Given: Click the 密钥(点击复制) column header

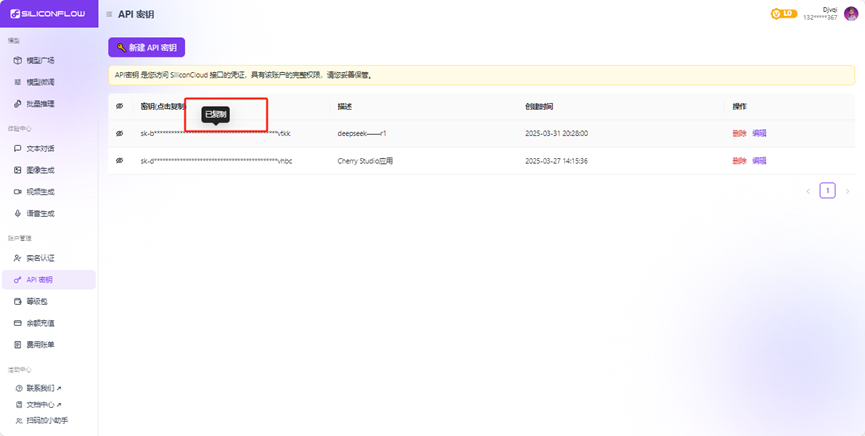Looking at the screenshot, I should tap(163, 106).
